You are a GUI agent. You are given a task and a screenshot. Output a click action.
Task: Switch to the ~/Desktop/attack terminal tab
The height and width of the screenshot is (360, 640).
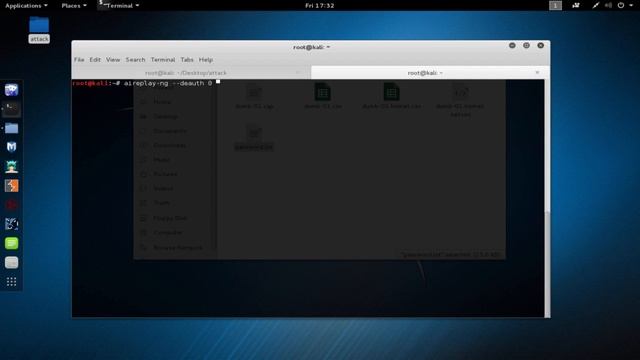(x=186, y=73)
